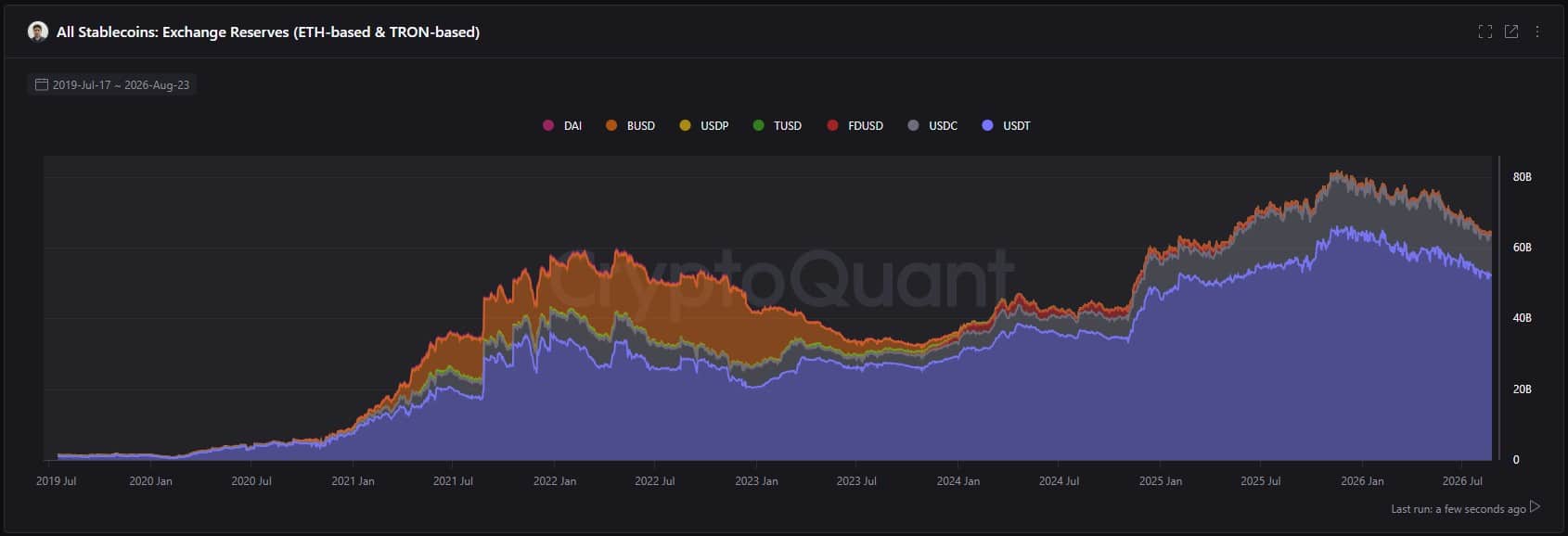Open chart in new window icon
Image resolution: width=1568 pixels, height=536 pixels.
pos(1511,32)
